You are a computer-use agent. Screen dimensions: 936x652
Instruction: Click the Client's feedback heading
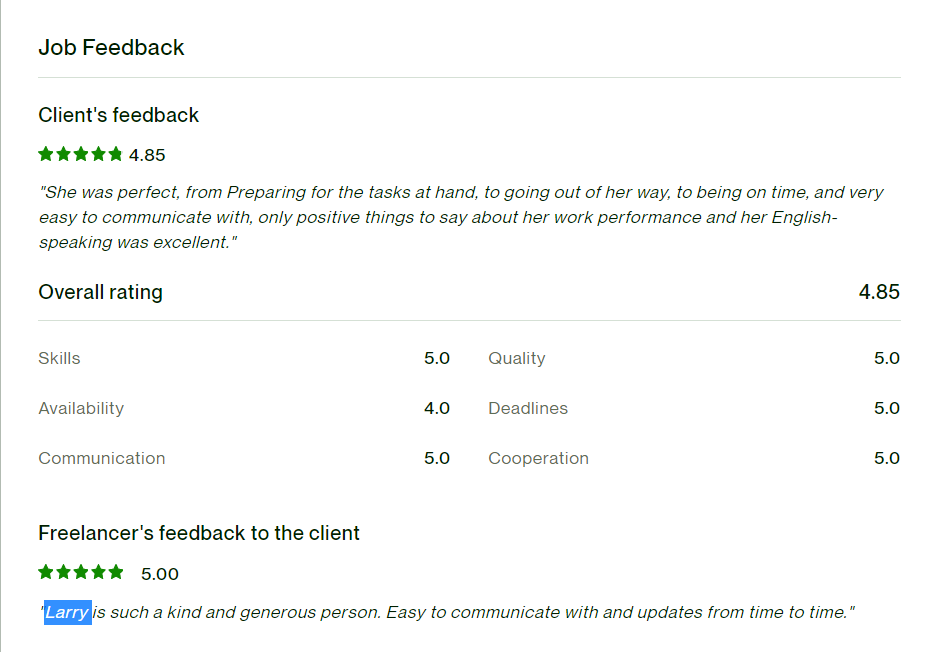tap(118, 115)
